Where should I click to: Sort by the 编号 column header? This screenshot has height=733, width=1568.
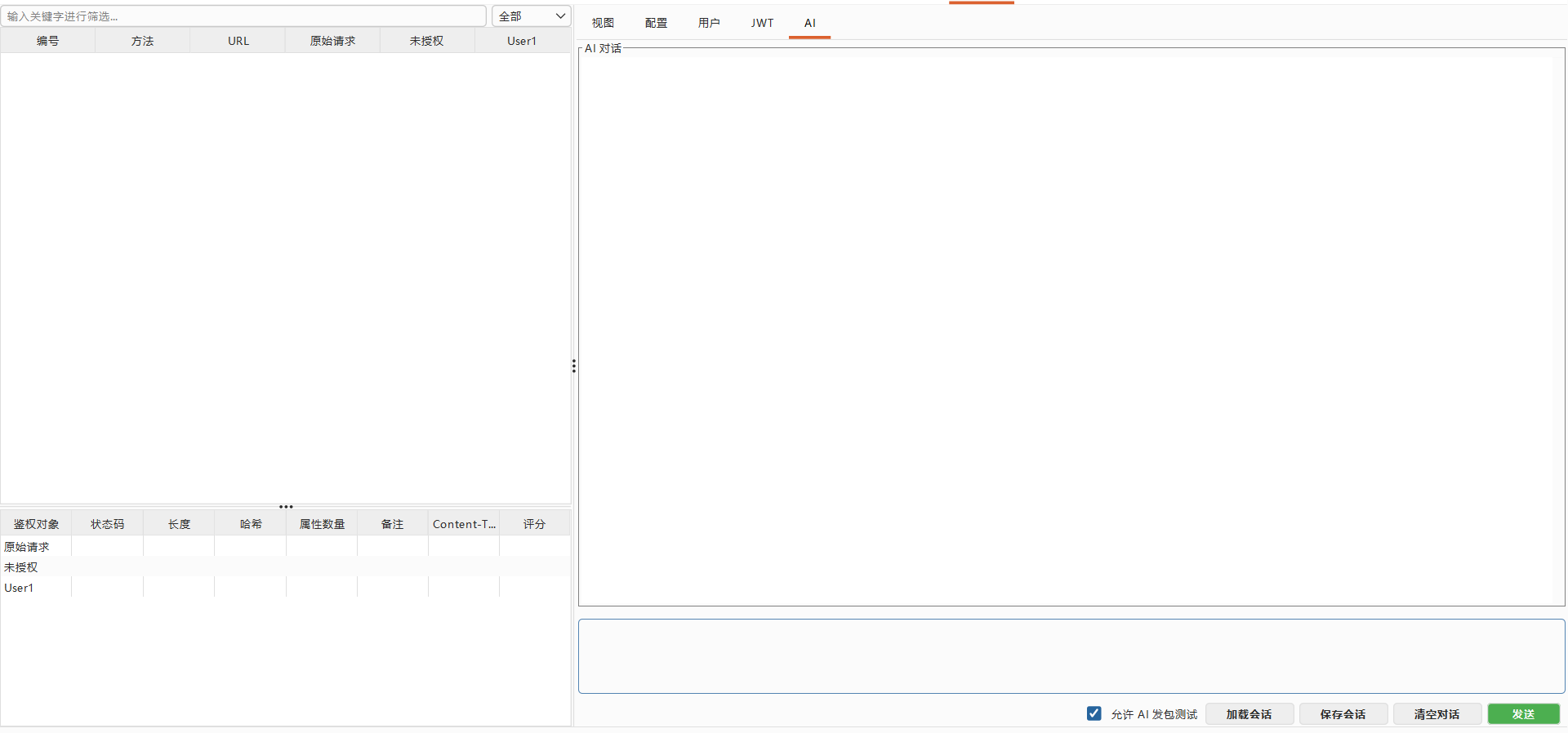pyautogui.click(x=47, y=41)
